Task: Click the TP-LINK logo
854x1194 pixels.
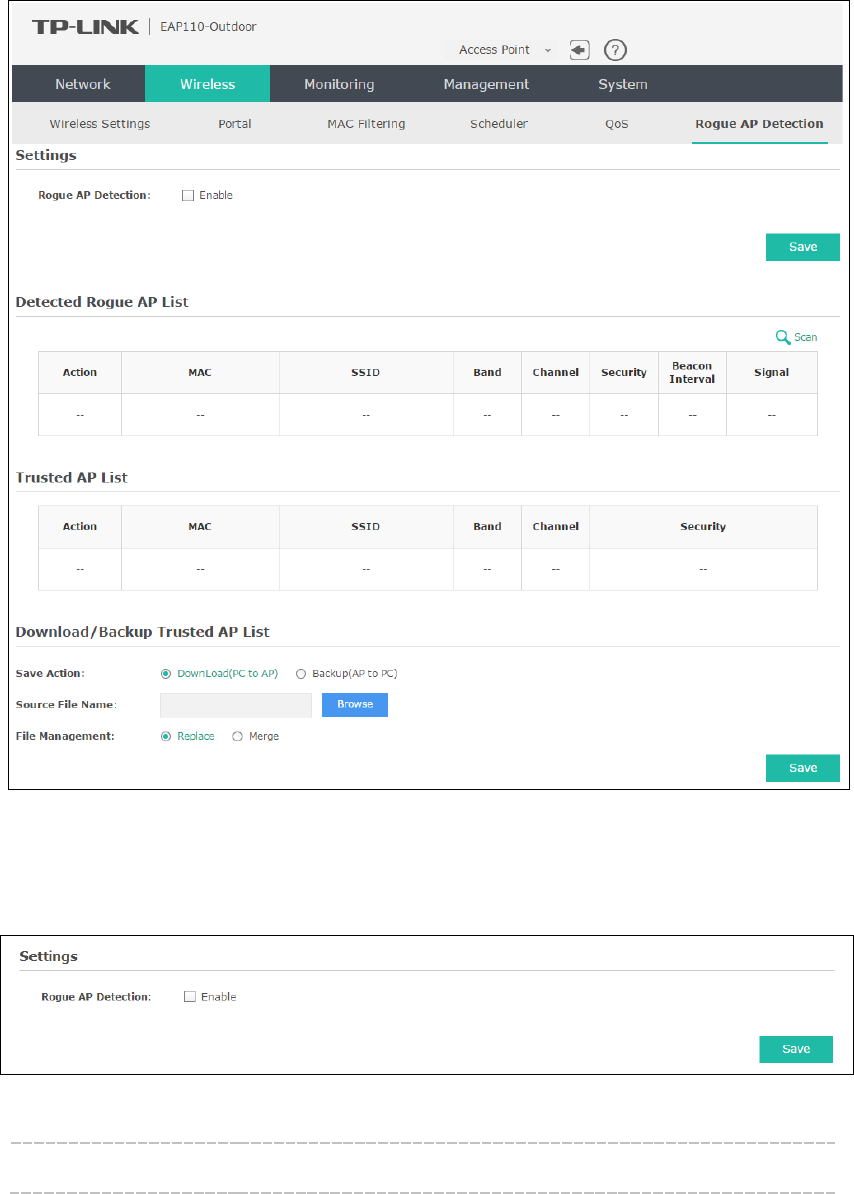Action: pyautogui.click(x=84, y=27)
